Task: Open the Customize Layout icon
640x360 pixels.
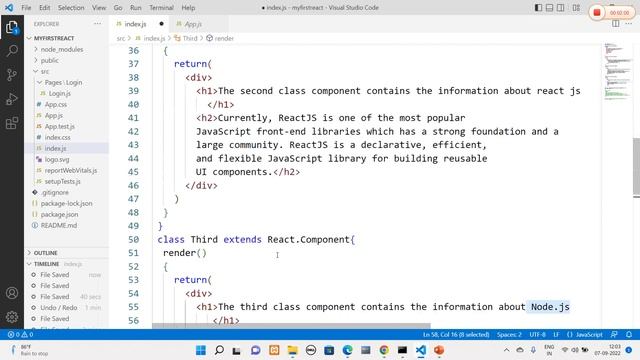Action: click(576, 8)
